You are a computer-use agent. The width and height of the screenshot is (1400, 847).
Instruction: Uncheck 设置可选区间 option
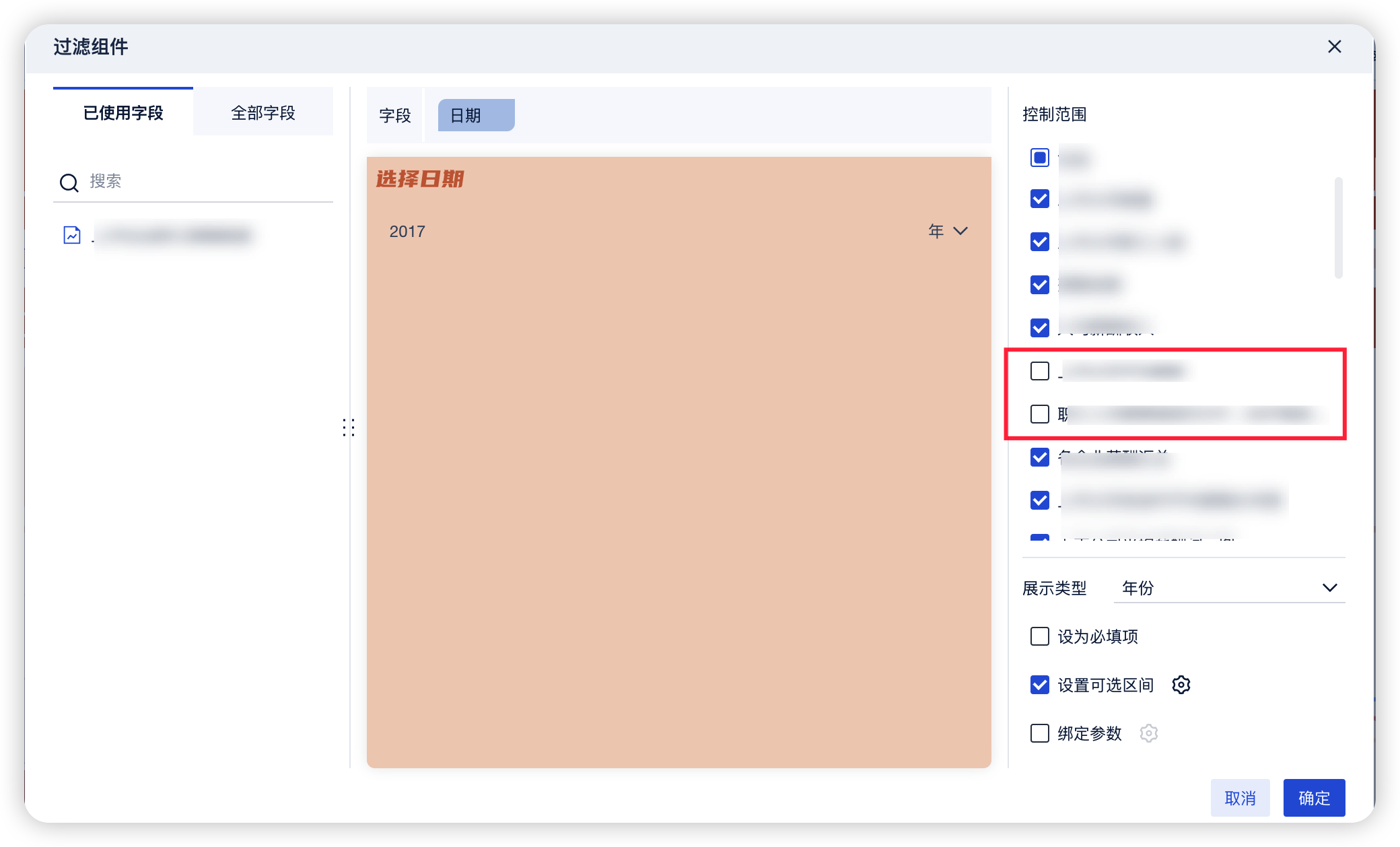[1040, 685]
